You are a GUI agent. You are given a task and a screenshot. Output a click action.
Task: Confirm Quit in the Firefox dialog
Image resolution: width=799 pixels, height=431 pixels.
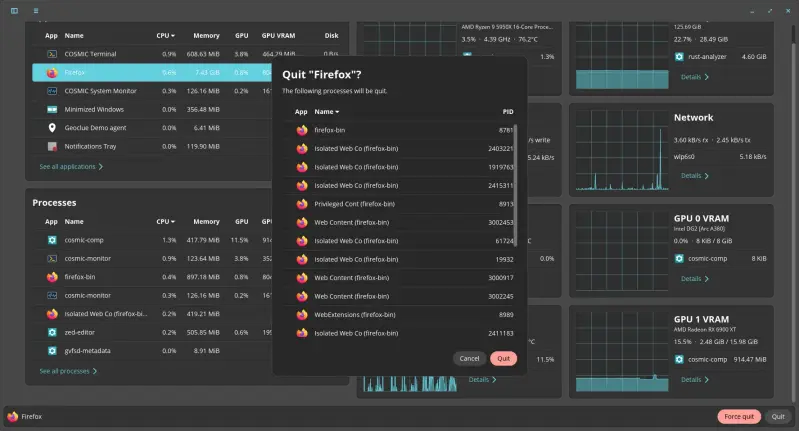click(x=503, y=359)
